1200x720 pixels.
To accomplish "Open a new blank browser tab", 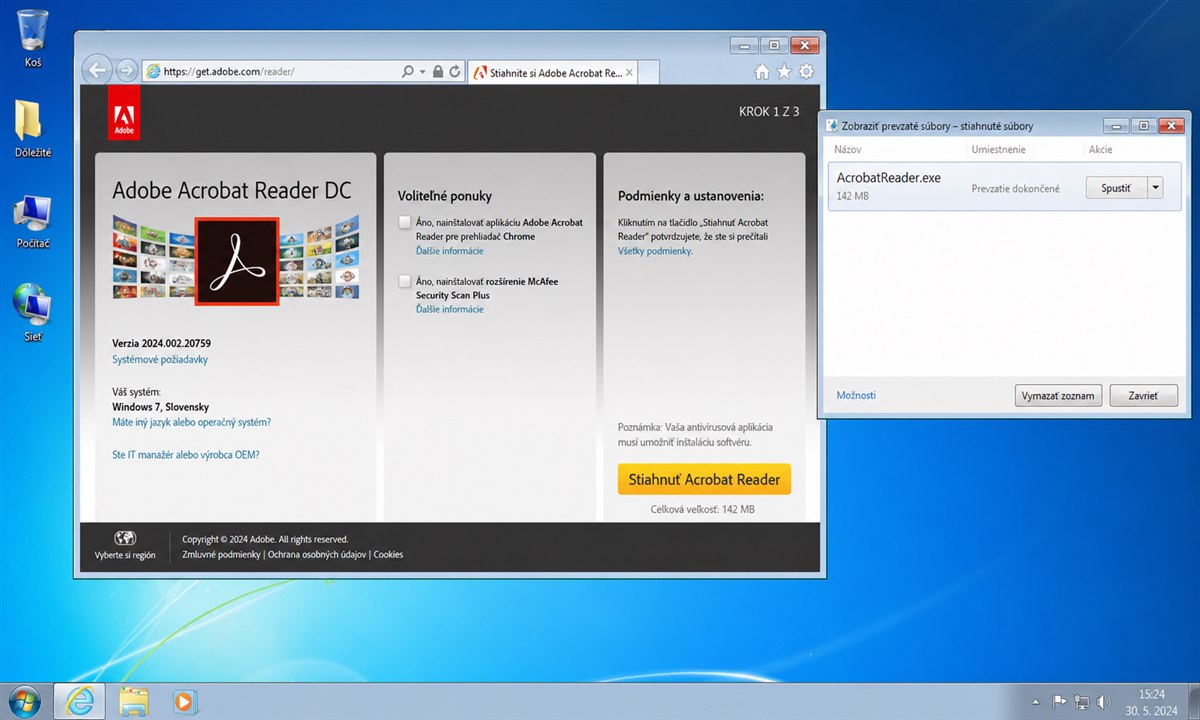I will (647, 72).
